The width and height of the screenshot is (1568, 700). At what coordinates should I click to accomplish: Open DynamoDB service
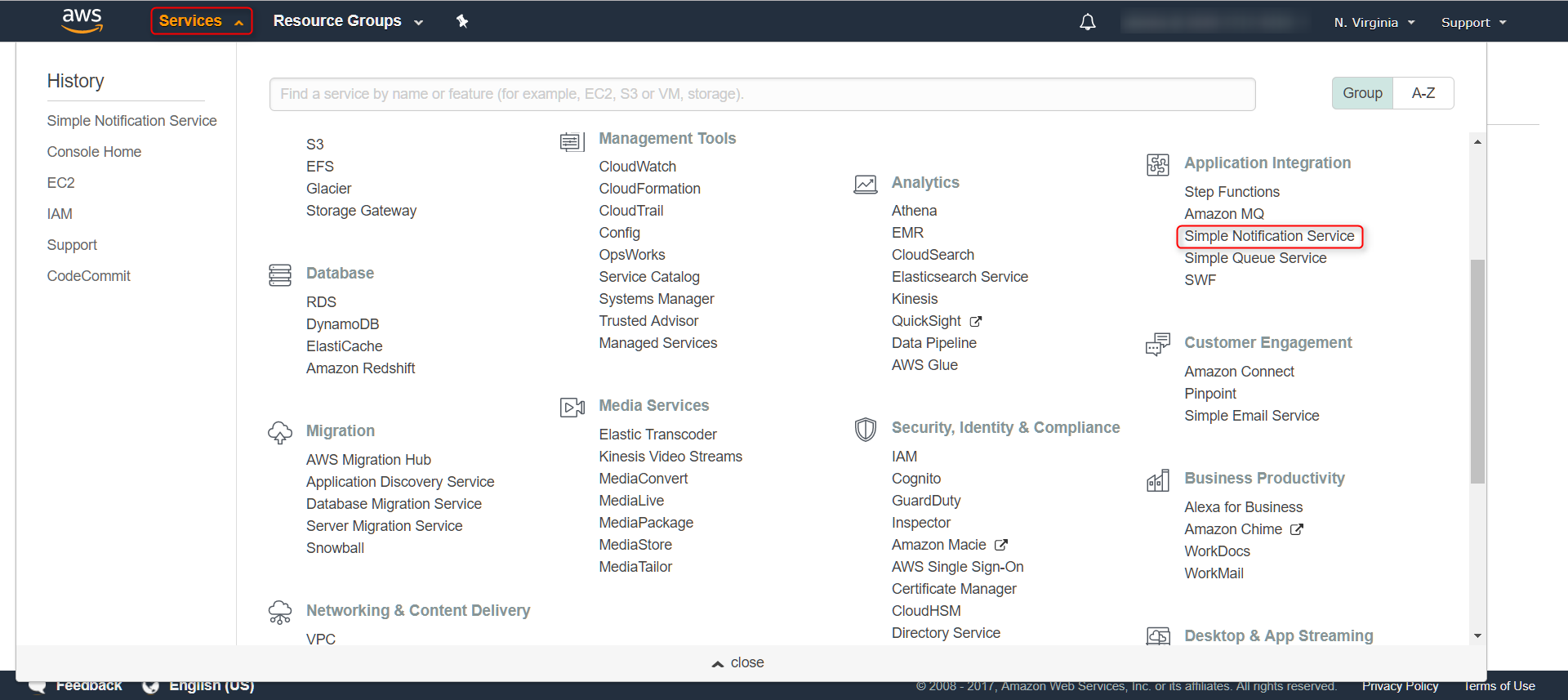pos(342,324)
